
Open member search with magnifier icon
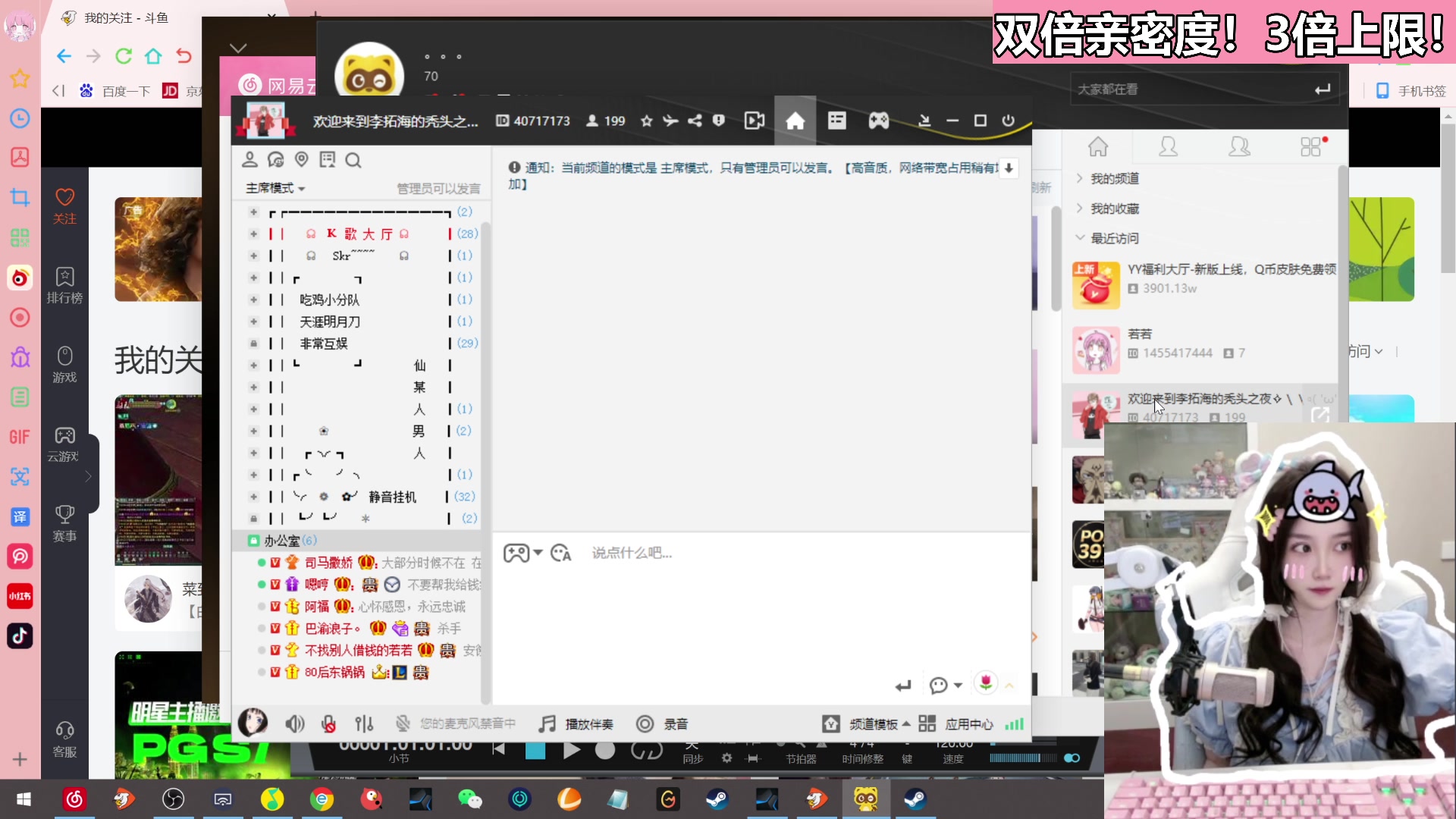pos(353,160)
